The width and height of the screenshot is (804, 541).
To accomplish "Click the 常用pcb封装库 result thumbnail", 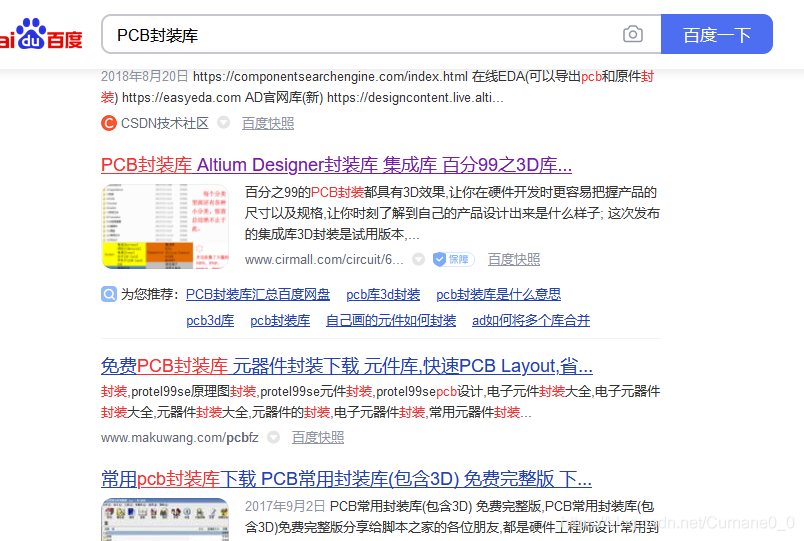I will coord(165,519).
